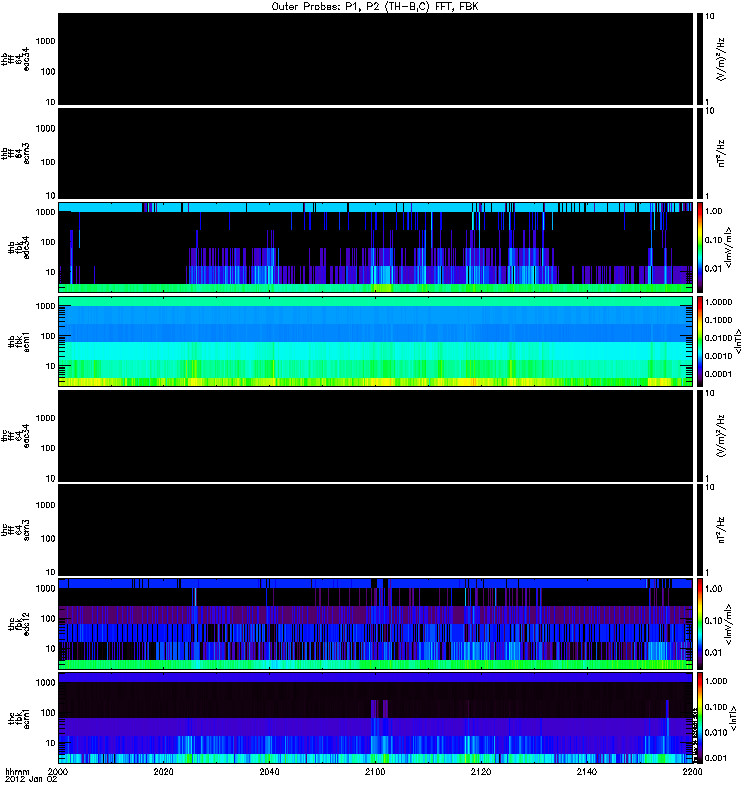
Task: Click the black color bar of thc fff scm3 panel
Action: [700, 530]
